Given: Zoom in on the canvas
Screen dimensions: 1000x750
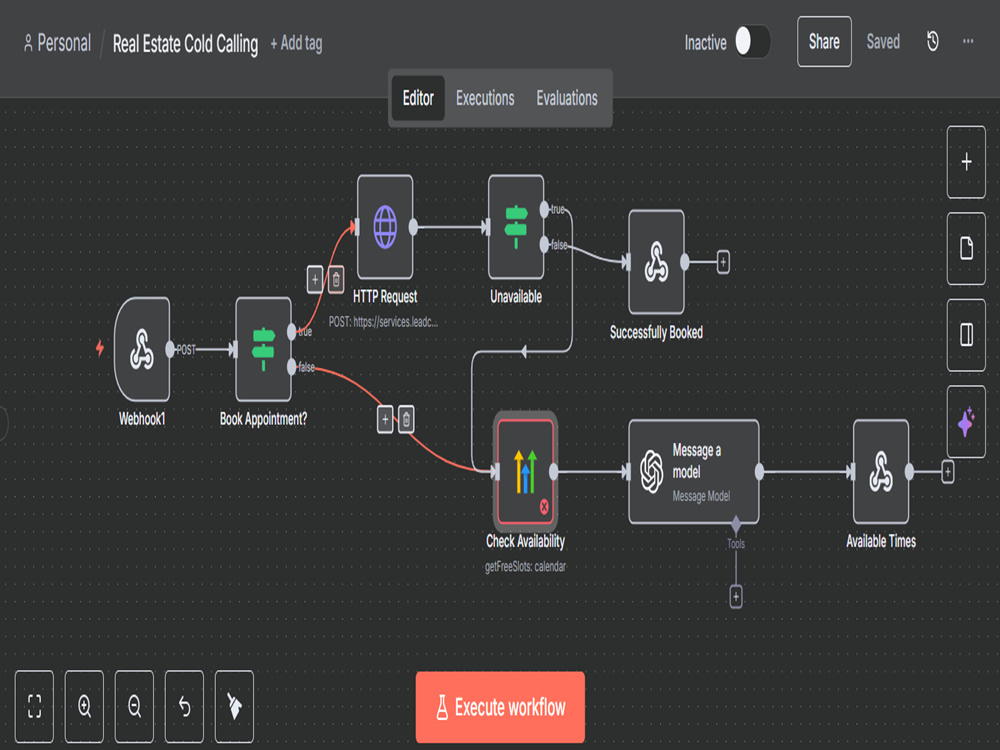Looking at the screenshot, I should [x=84, y=707].
